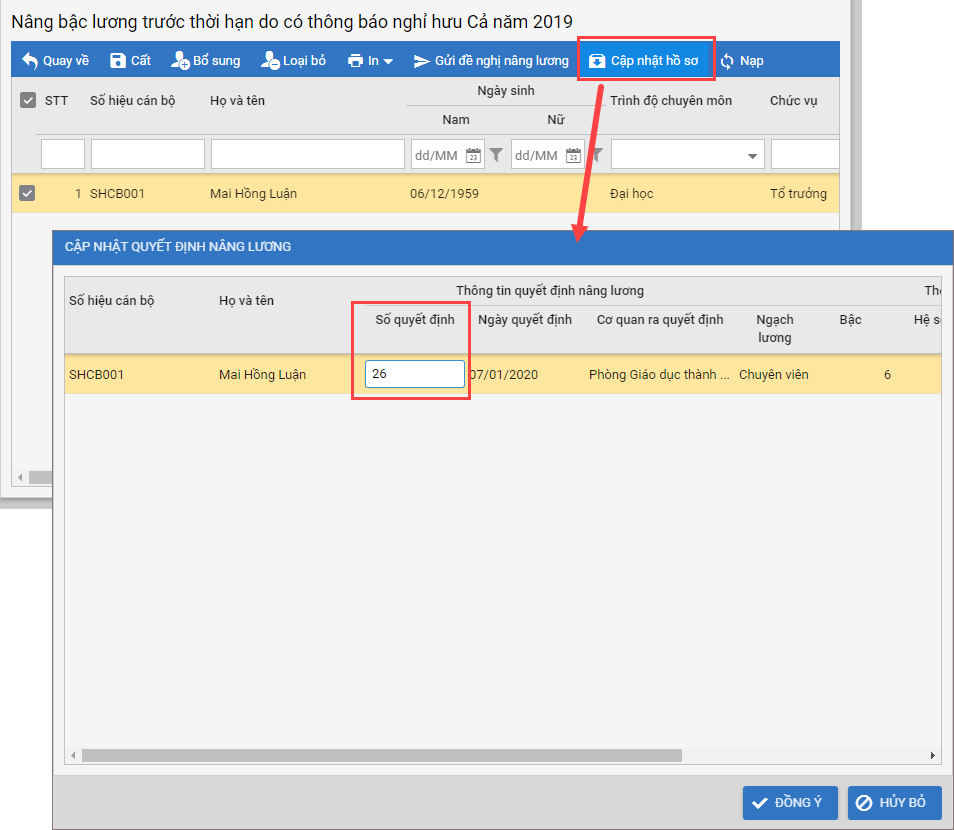Expand the Trình độ chuyên môn filter dropdown
Screen dimensions: 954x830
click(x=751, y=156)
